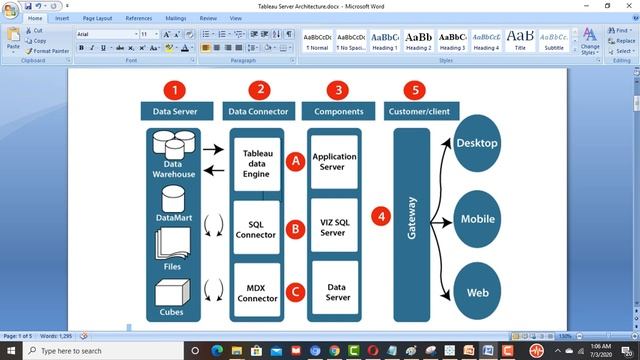Save the document from Quick Access Toolbar
Viewport: 640px width, 360px height.
pyautogui.click(x=28, y=6)
